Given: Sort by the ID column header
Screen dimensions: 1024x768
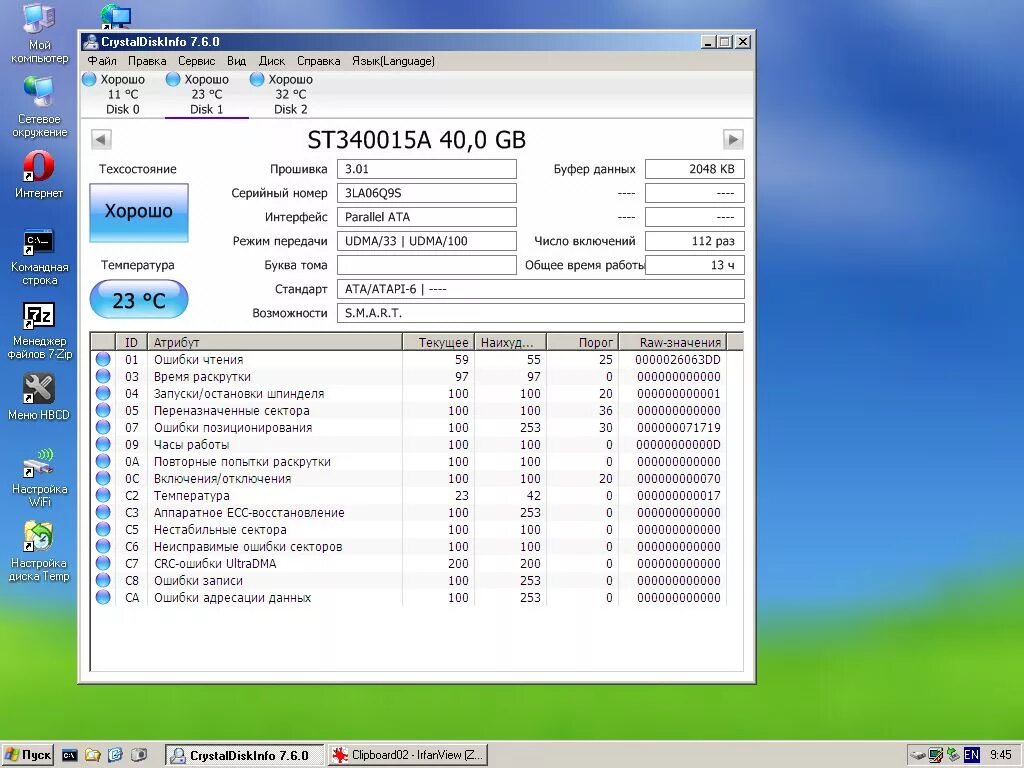Looking at the screenshot, I should 131,342.
